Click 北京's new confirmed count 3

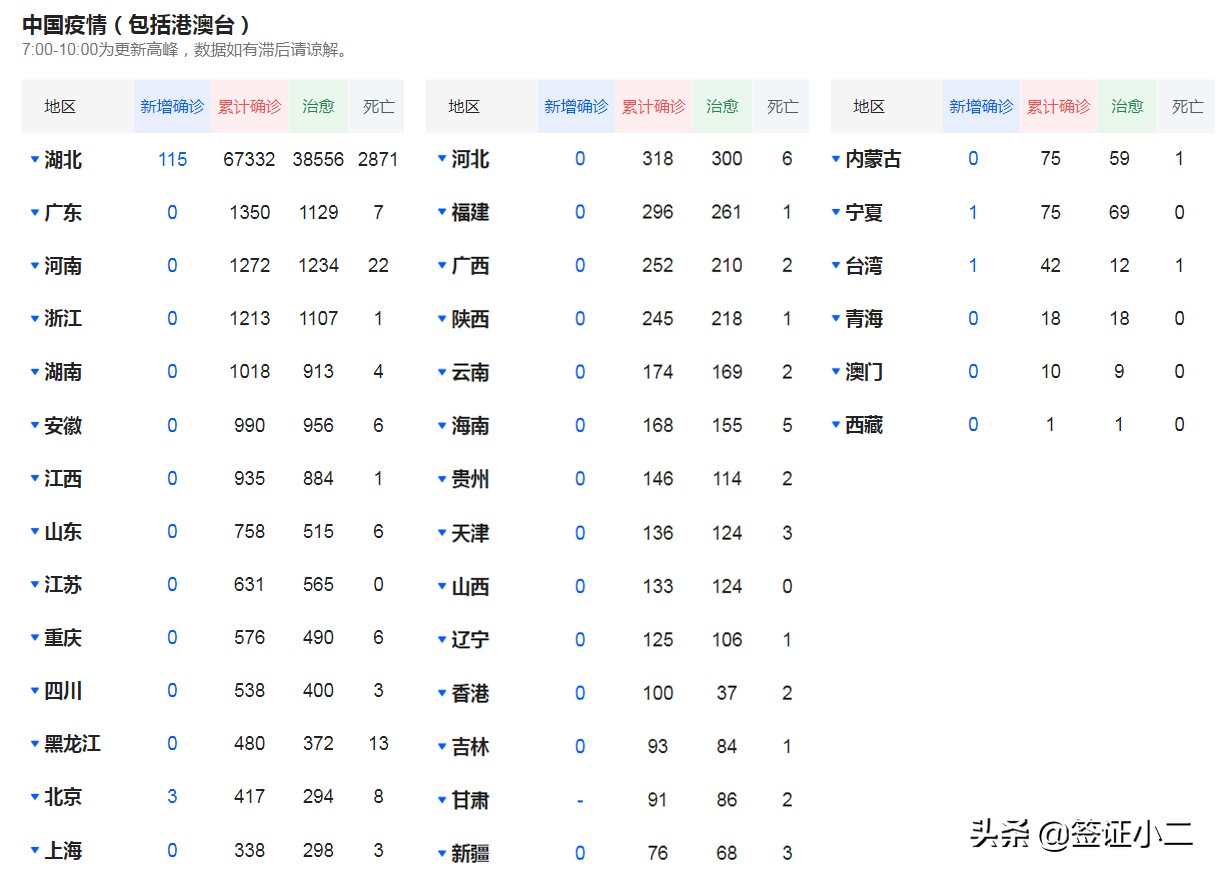[x=171, y=797]
